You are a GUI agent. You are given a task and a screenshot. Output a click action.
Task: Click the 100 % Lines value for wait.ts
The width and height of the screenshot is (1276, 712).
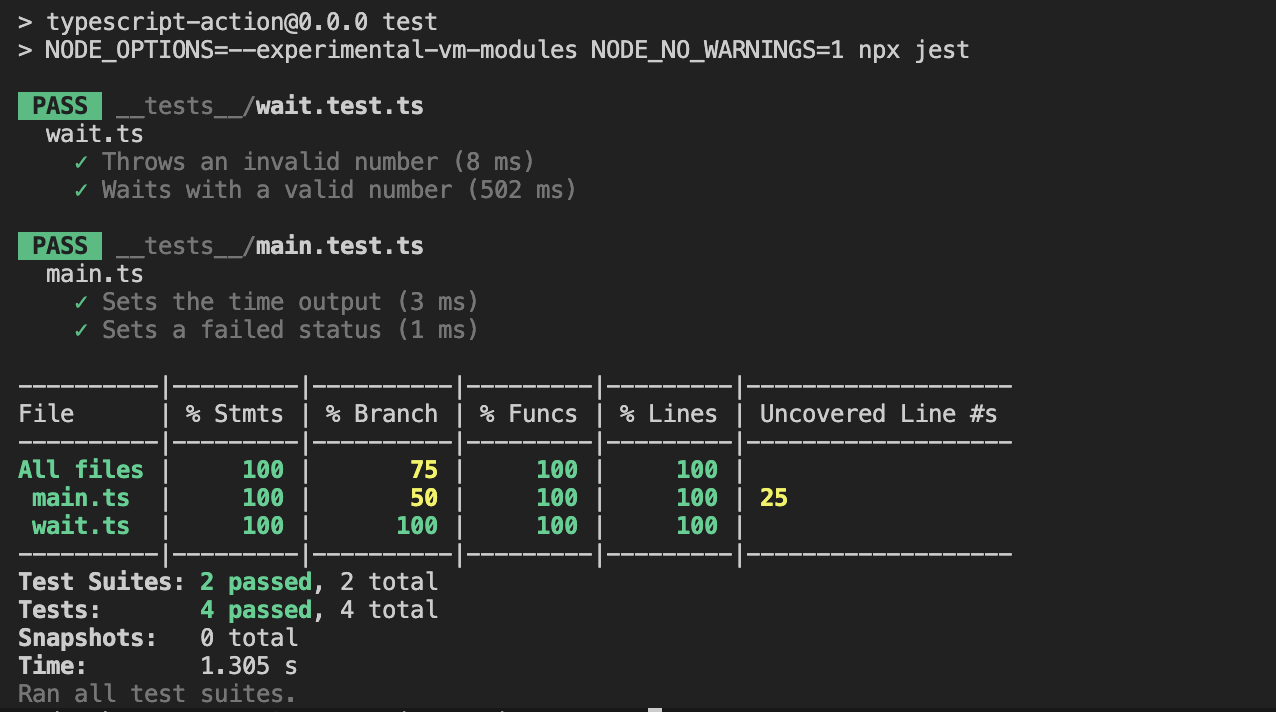(697, 526)
